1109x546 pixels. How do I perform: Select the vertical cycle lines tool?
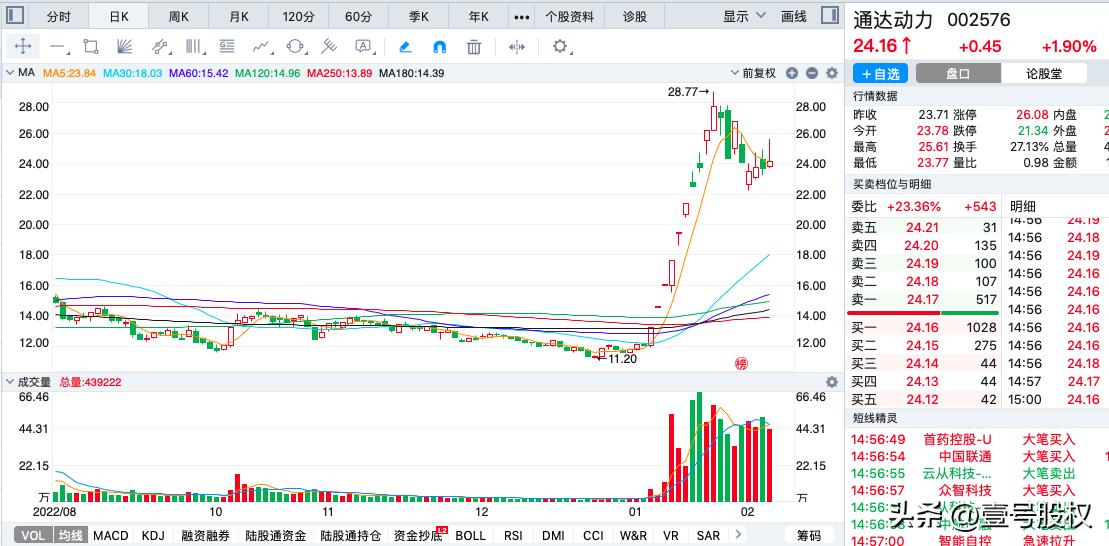pos(193,47)
